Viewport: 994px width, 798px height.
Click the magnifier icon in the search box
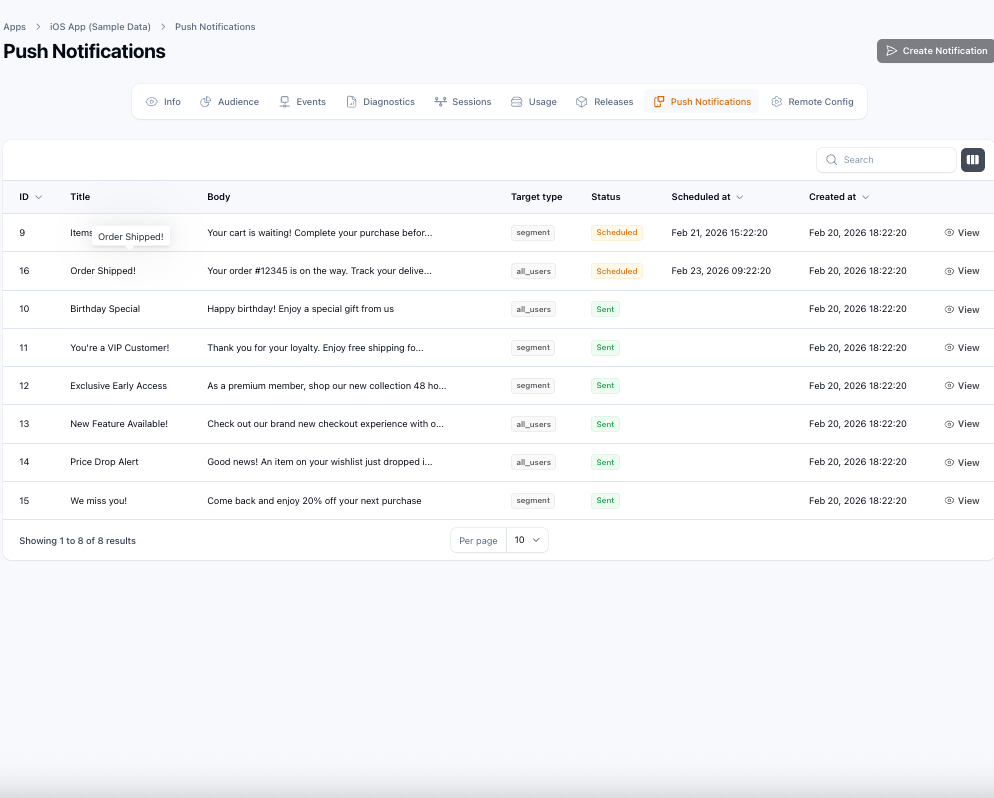tap(831, 160)
